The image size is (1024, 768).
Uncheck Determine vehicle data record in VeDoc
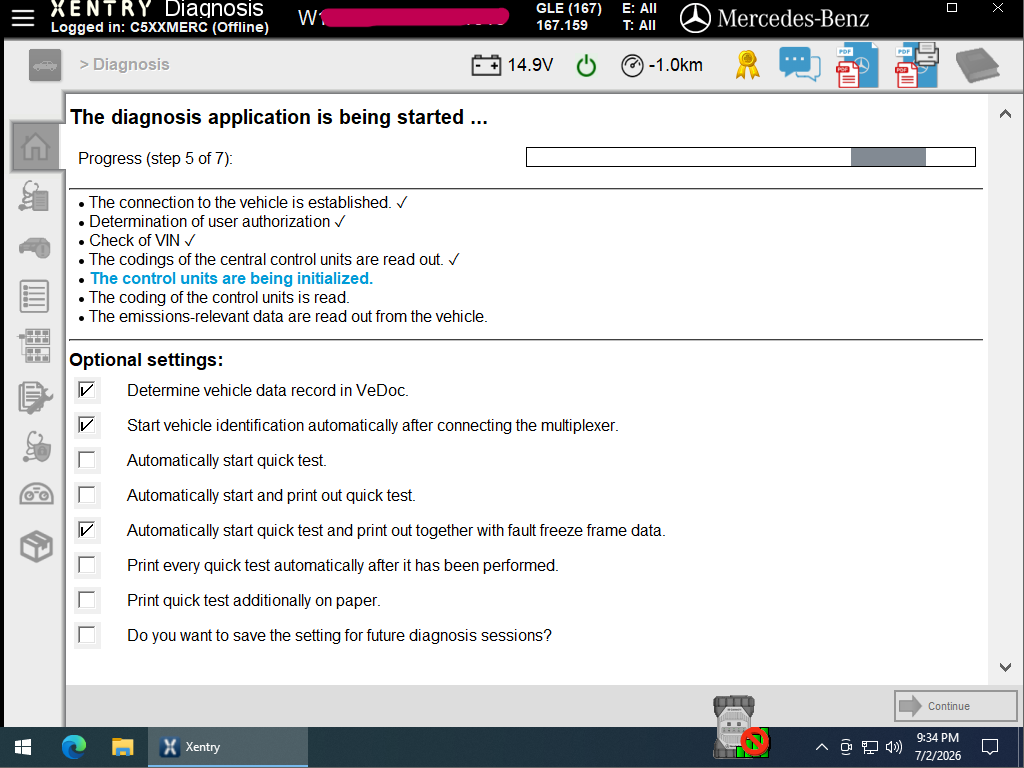[x=87, y=391]
